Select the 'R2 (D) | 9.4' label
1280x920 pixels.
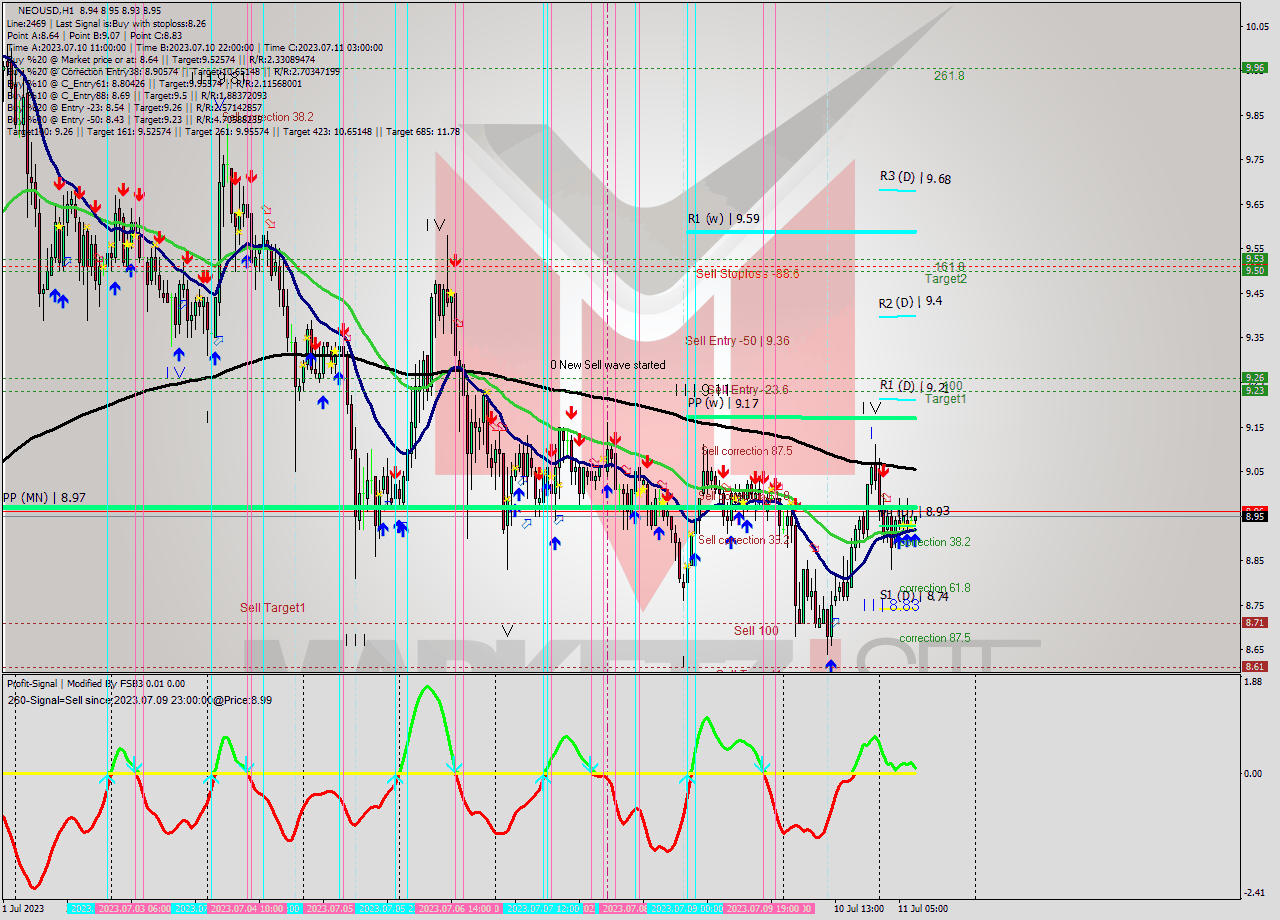pyautogui.click(x=910, y=302)
